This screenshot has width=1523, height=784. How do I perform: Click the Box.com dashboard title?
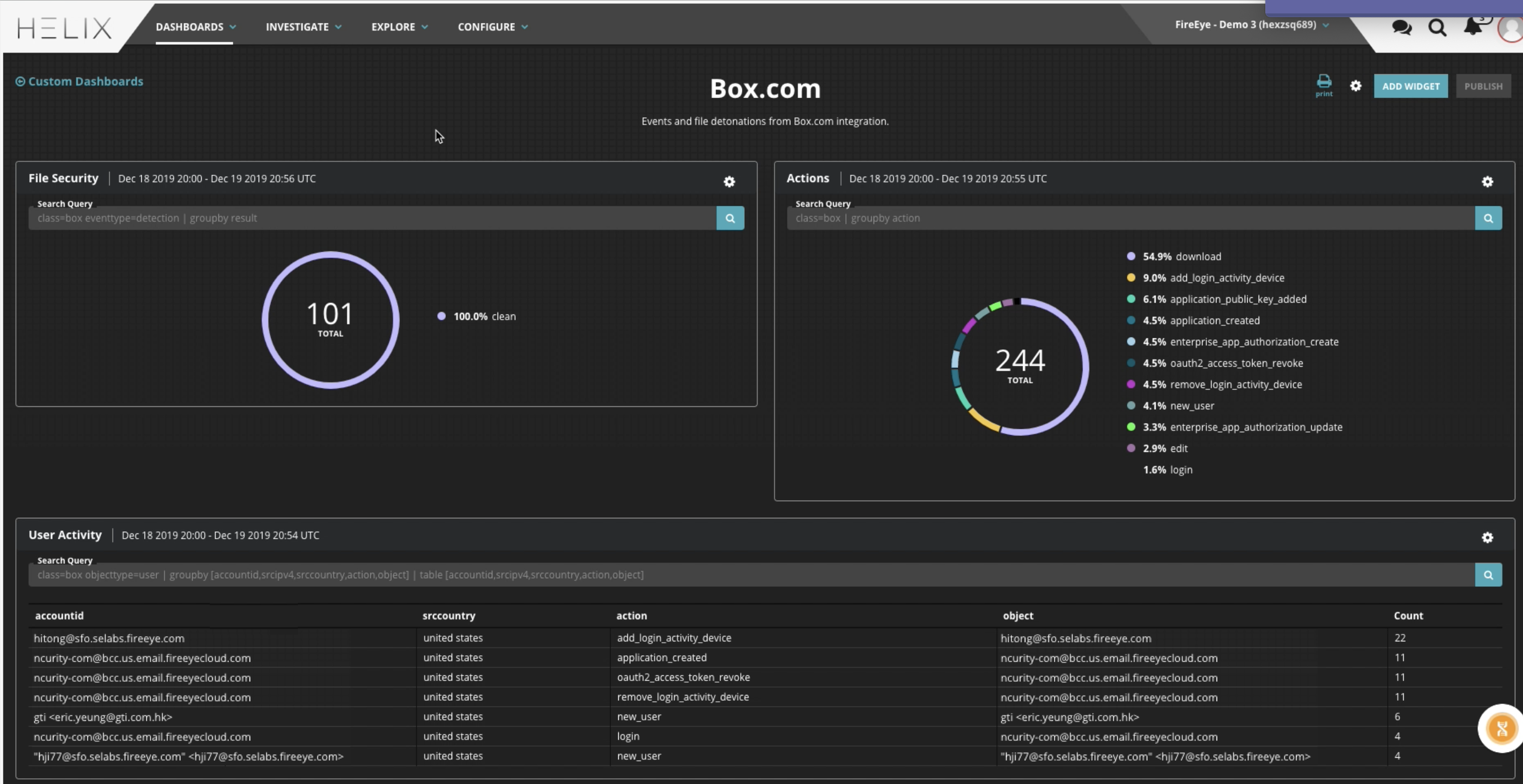pos(765,89)
